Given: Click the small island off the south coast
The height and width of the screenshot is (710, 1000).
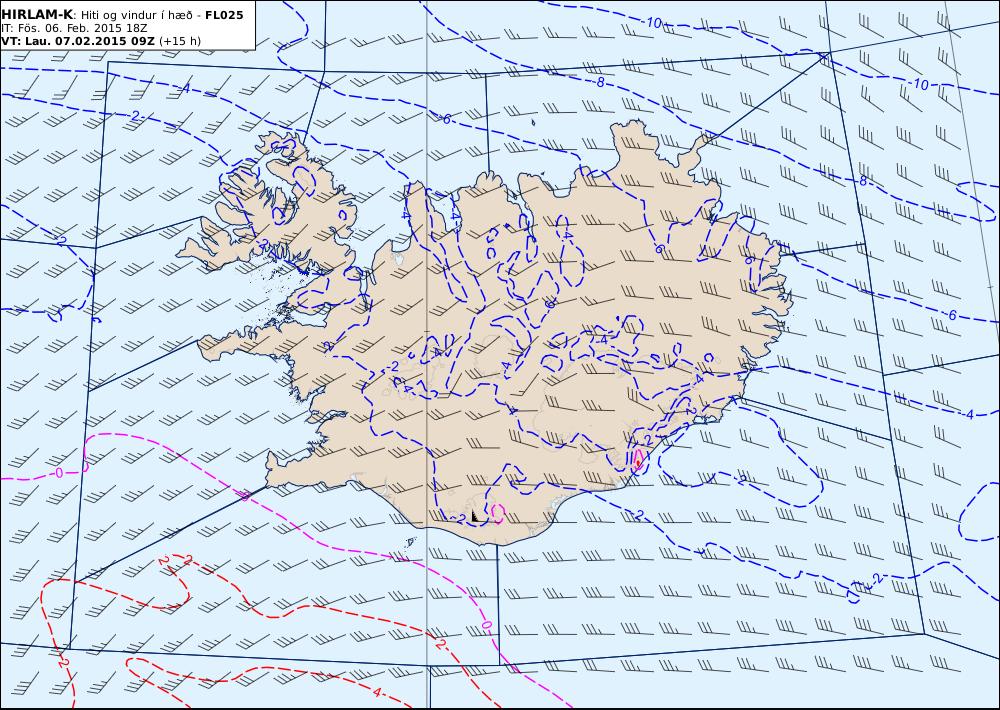Looking at the screenshot, I should pos(411,542).
